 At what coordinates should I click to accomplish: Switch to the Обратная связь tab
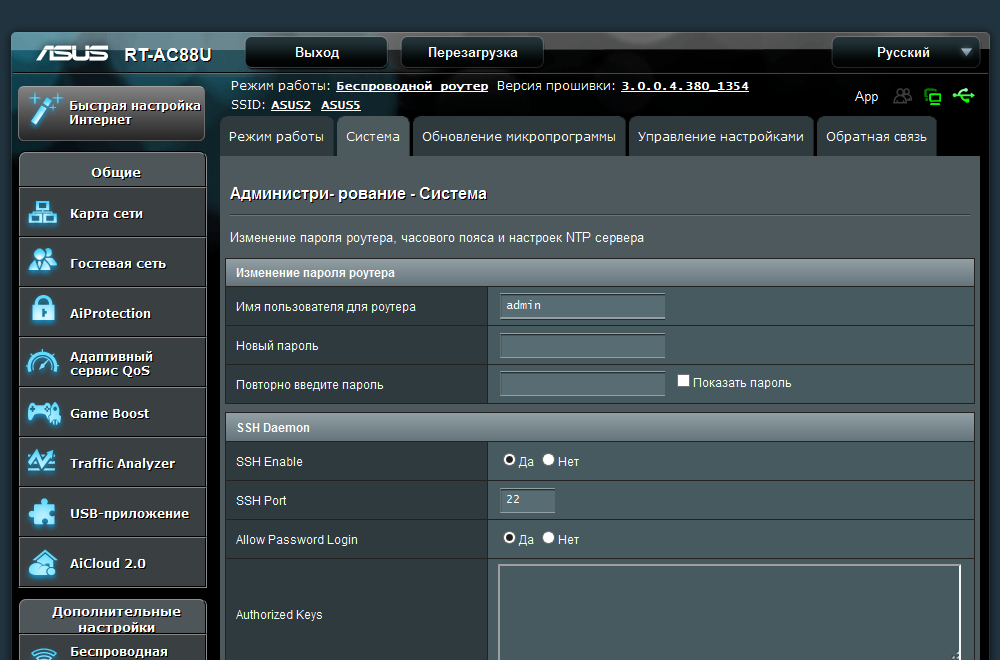pos(876,136)
